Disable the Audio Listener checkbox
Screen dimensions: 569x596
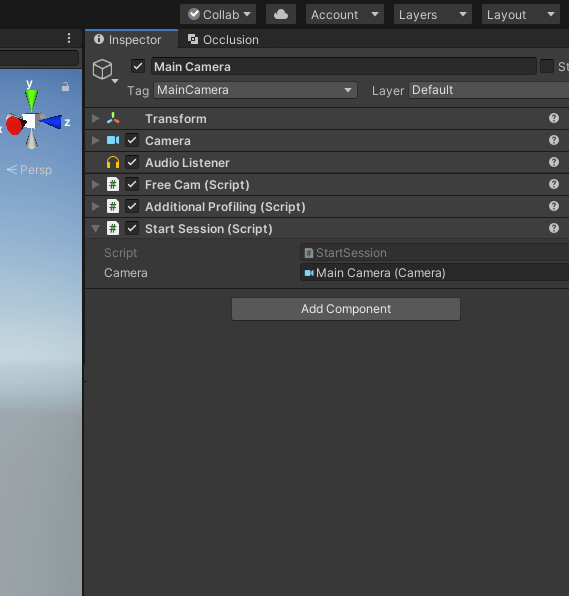tap(132, 163)
